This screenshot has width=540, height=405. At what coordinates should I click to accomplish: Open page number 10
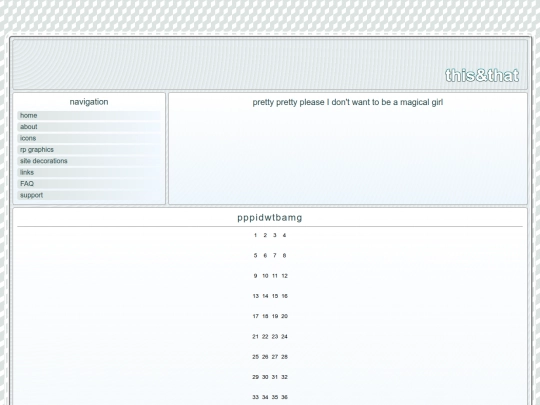pos(265,276)
